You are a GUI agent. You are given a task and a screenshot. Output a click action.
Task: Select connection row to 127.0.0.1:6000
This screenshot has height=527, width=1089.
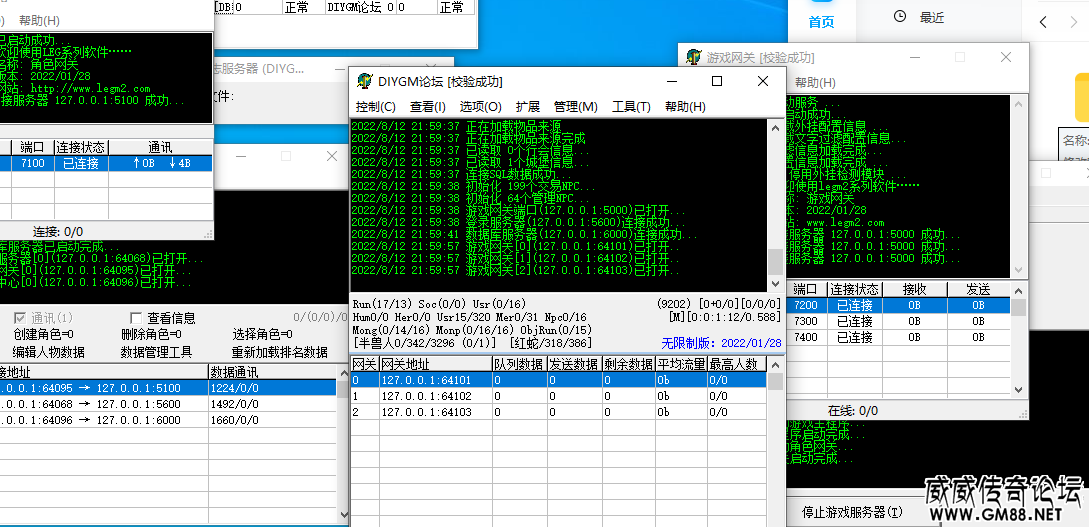(x=168, y=420)
